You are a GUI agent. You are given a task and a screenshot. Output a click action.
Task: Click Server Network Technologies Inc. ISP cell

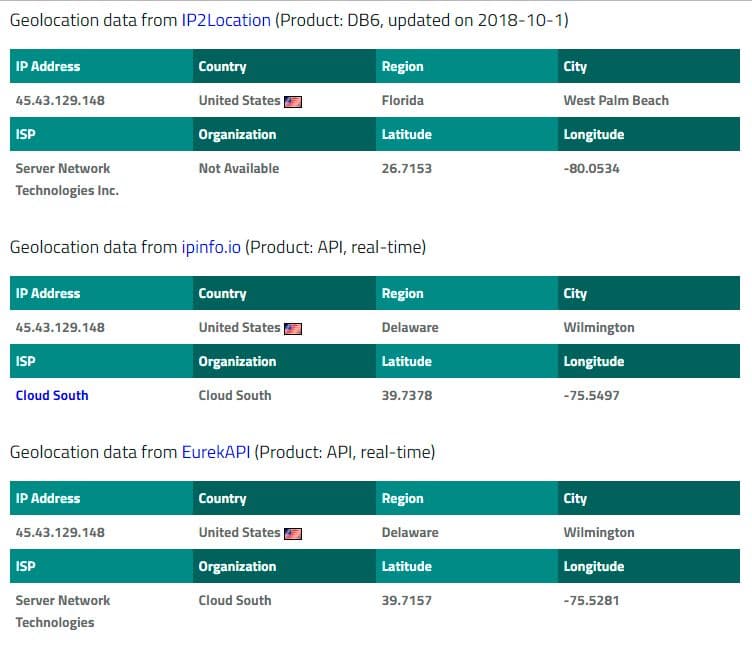(x=67, y=179)
